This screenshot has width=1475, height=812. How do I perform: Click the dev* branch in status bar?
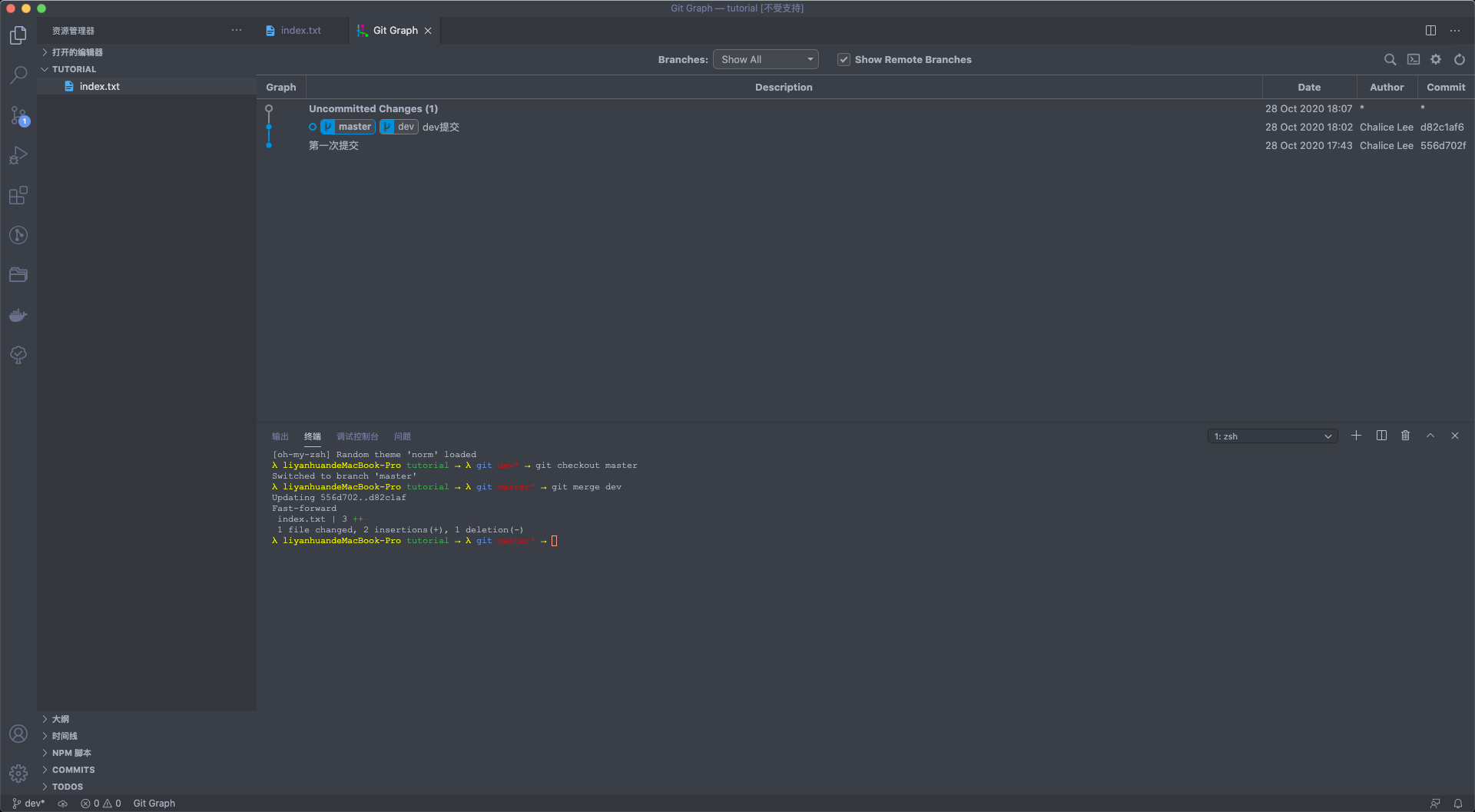pos(29,804)
